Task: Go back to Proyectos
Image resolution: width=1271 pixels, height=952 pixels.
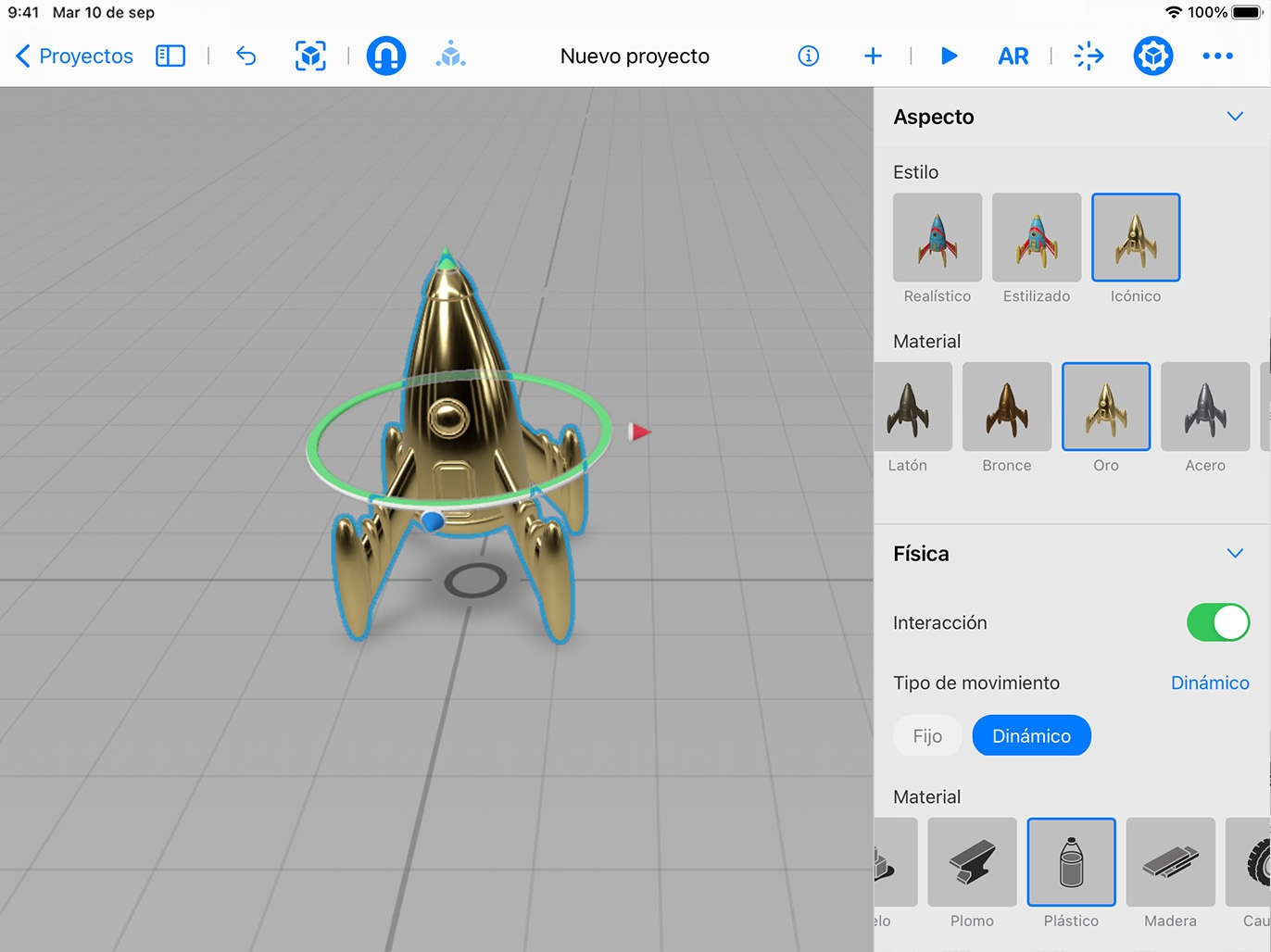Action: click(74, 56)
